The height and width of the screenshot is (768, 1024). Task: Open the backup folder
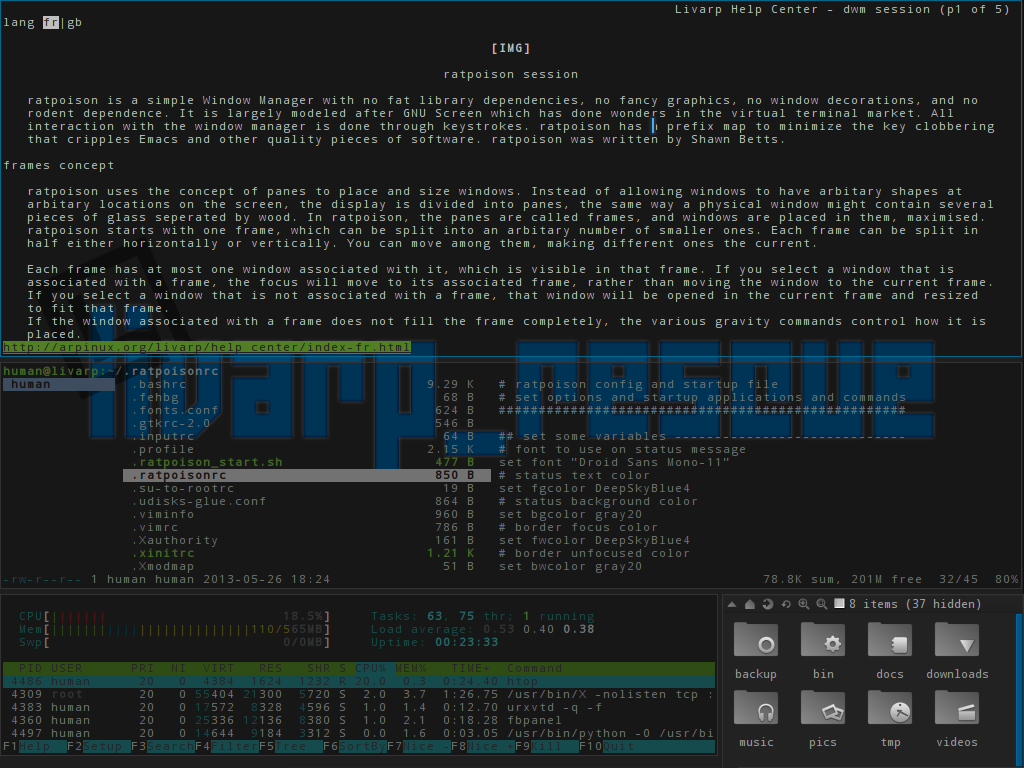coord(756,650)
